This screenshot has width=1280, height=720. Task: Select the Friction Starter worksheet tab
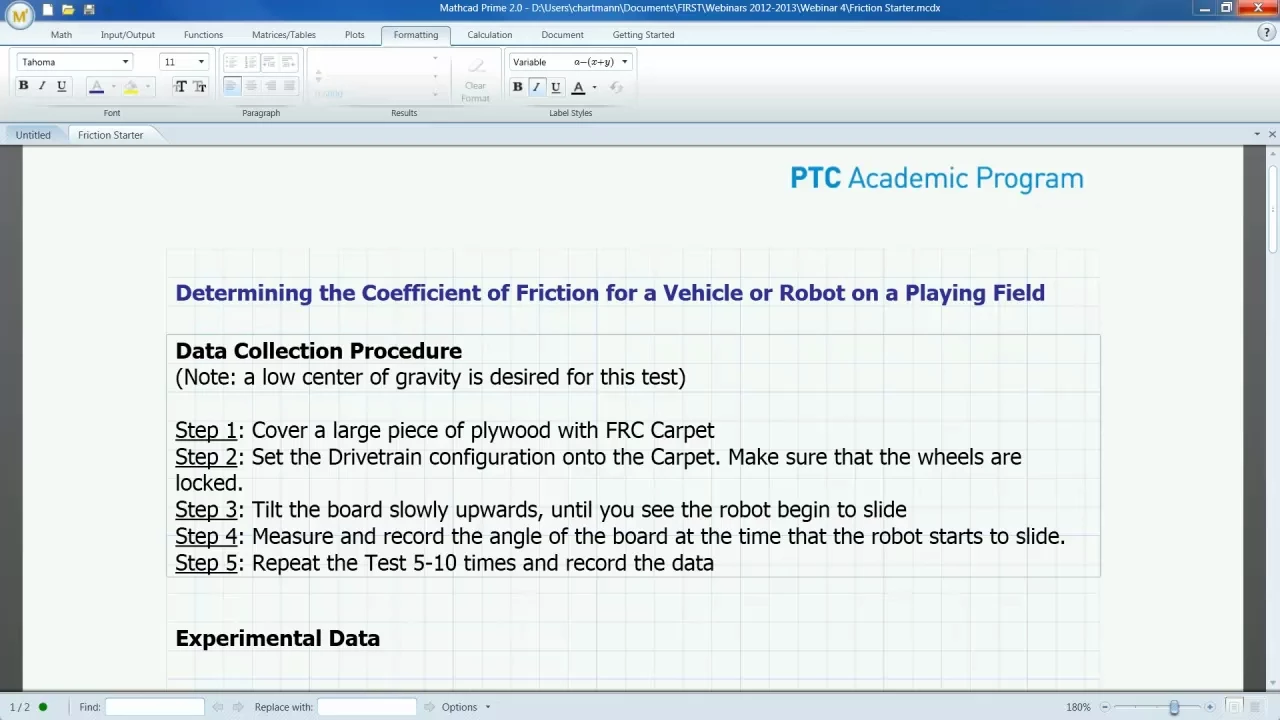110,135
